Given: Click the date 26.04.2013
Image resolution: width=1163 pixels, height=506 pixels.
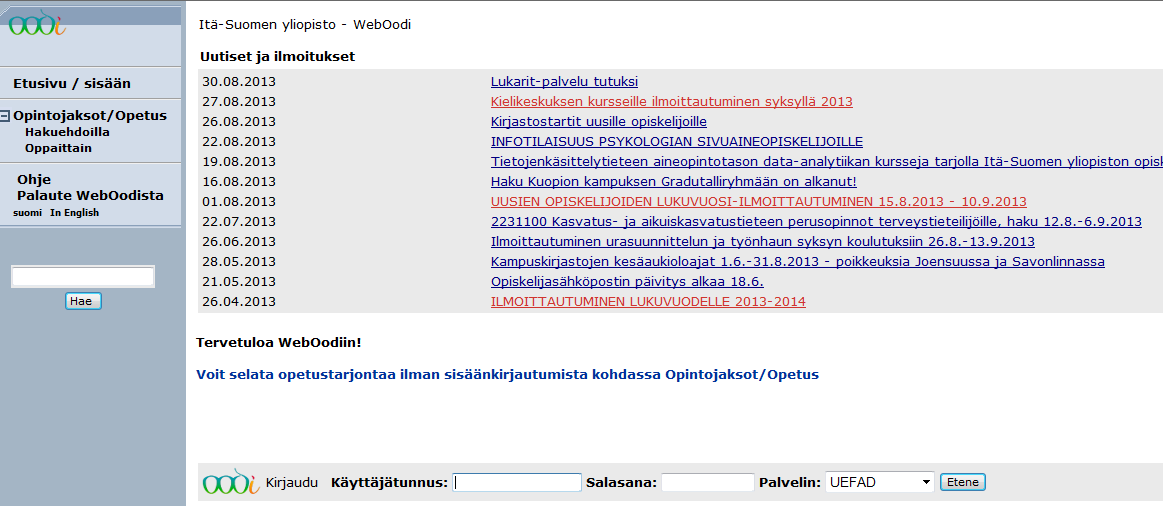Looking at the screenshot, I should point(239,302).
